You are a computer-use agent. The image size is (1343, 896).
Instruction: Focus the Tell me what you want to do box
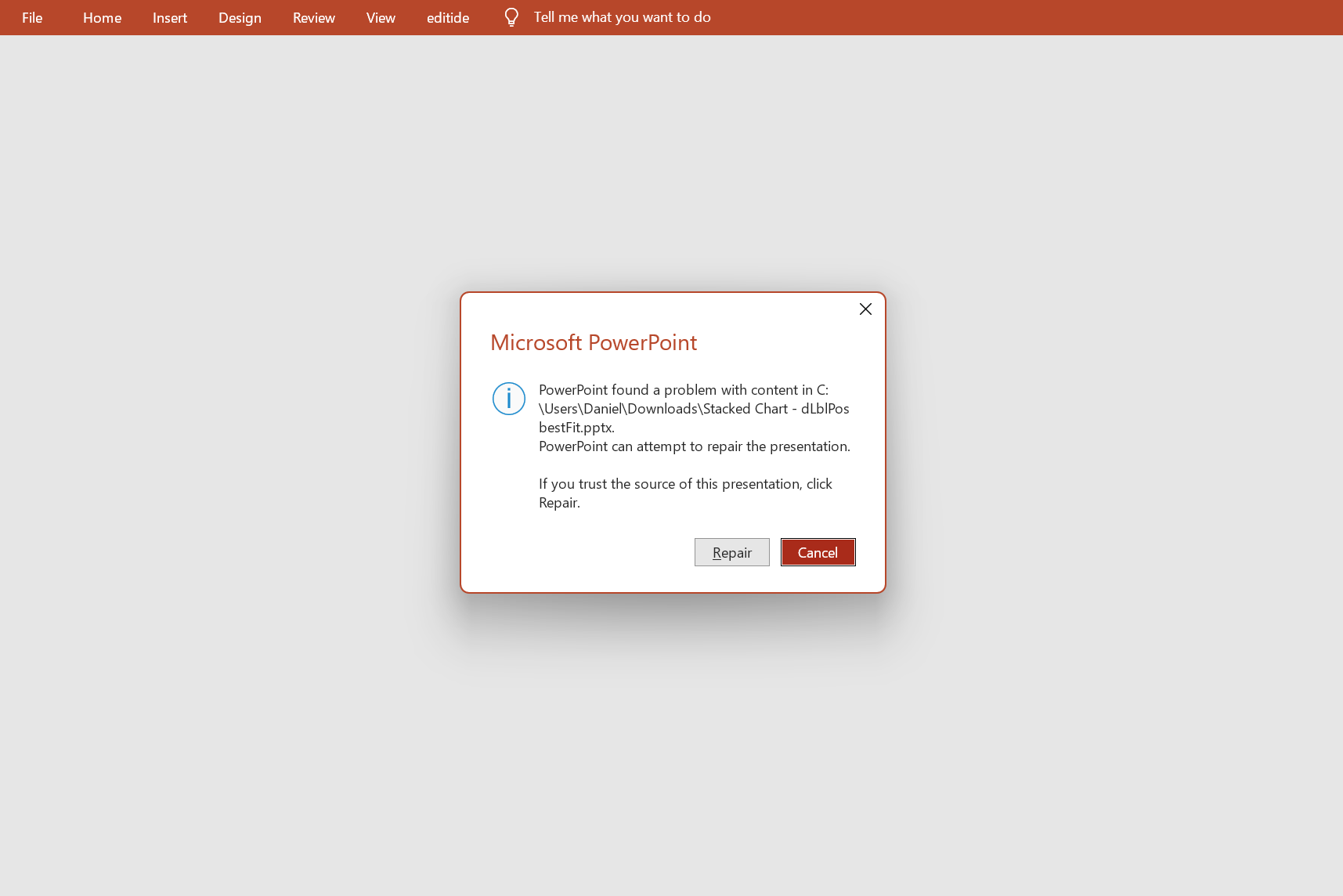622,17
